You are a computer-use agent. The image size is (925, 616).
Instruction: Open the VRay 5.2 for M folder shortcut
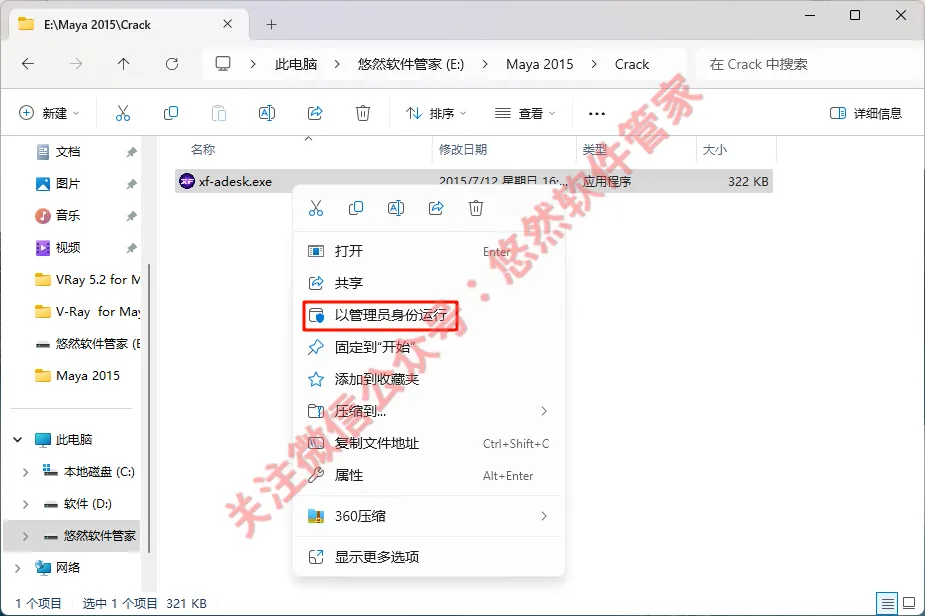point(86,280)
